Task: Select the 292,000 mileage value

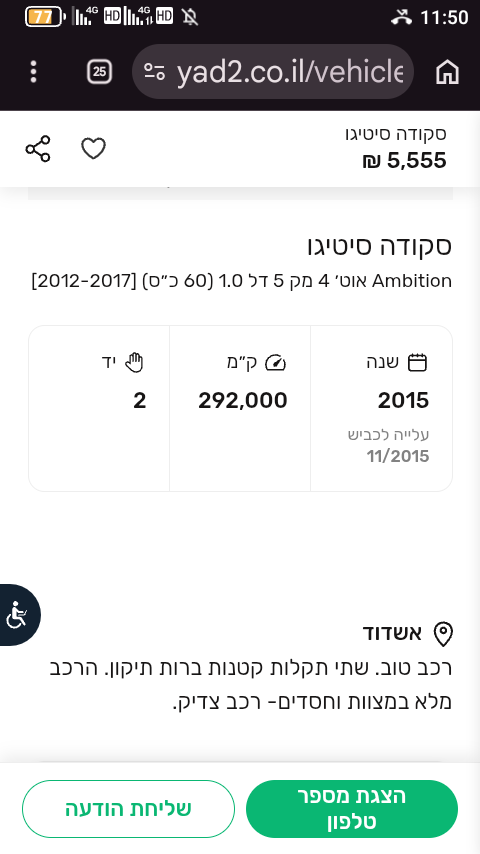Action: 242,401
